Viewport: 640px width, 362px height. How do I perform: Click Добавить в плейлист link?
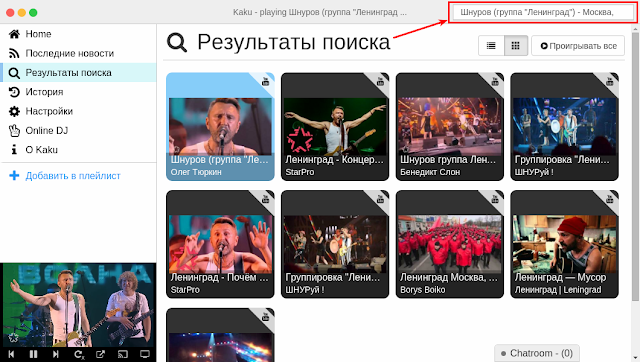pos(73,176)
